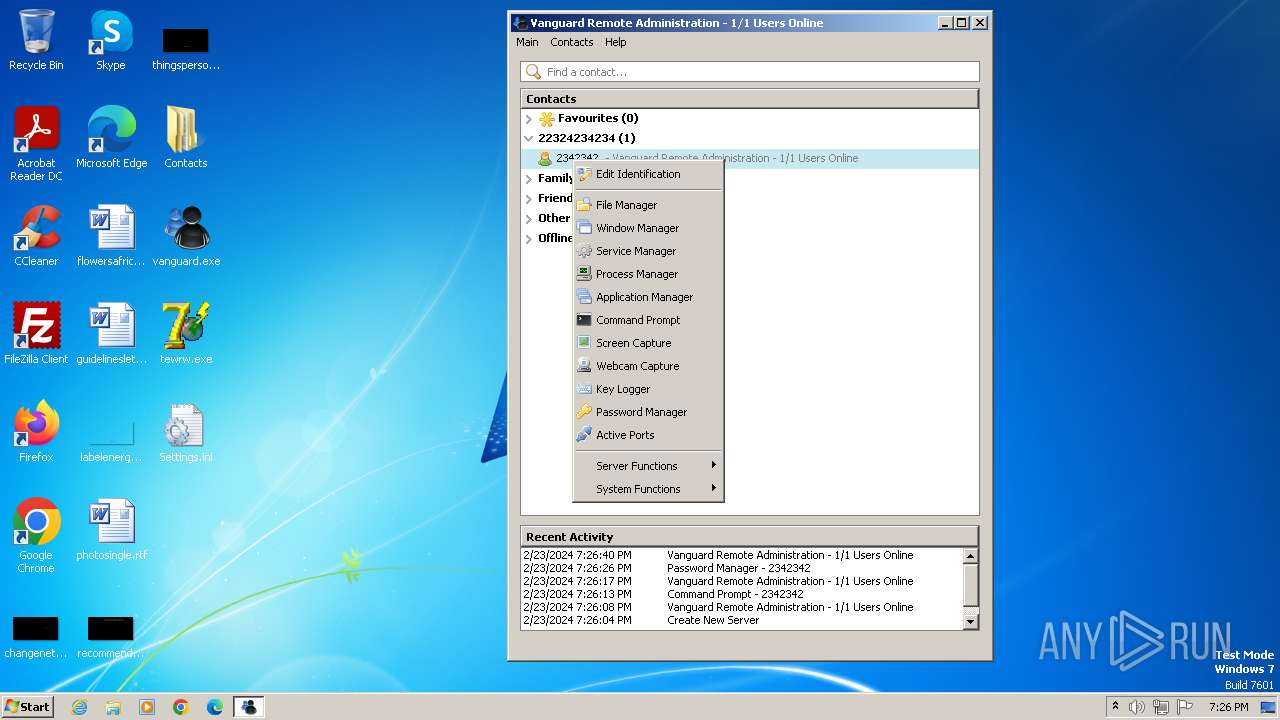Open Internet Explorer from the taskbar
The height and width of the screenshot is (720, 1280).
tap(79, 707)
